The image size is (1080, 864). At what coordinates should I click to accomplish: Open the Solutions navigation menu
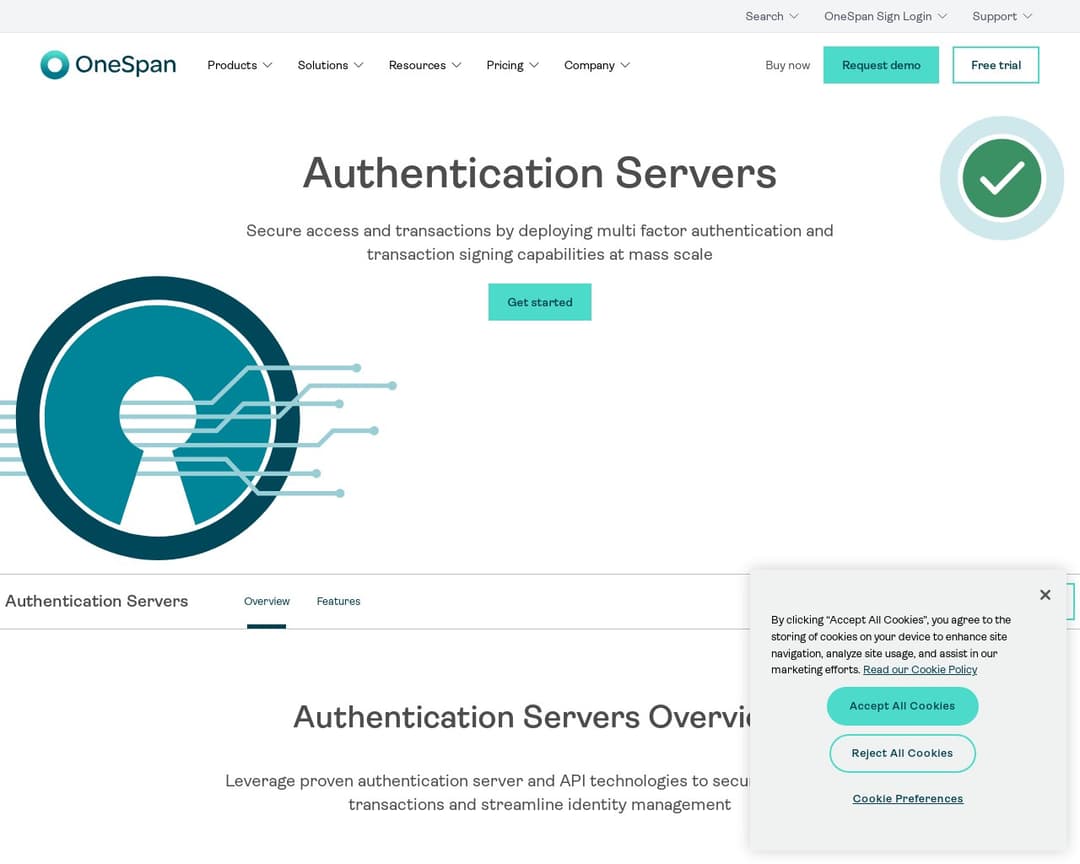(330, 65)
